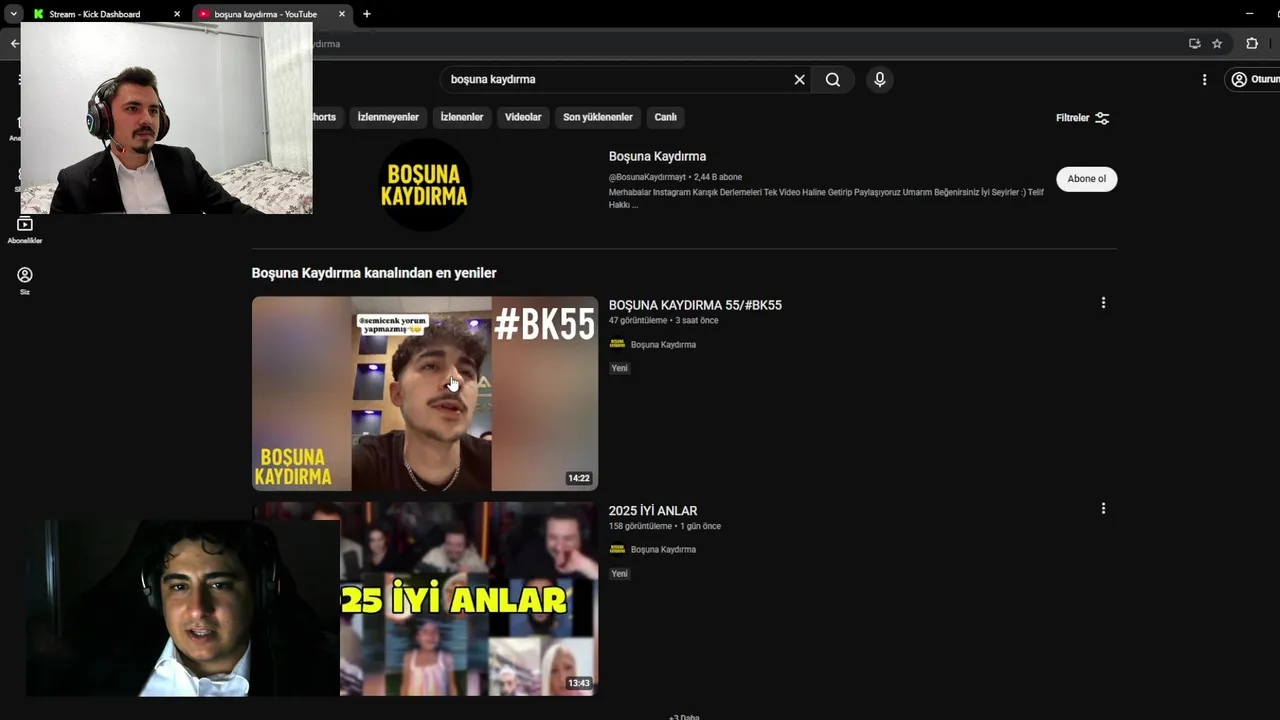Close the boşuna kaydırma YouTube tab
The image size is (1280, 720).
[341, 14]
